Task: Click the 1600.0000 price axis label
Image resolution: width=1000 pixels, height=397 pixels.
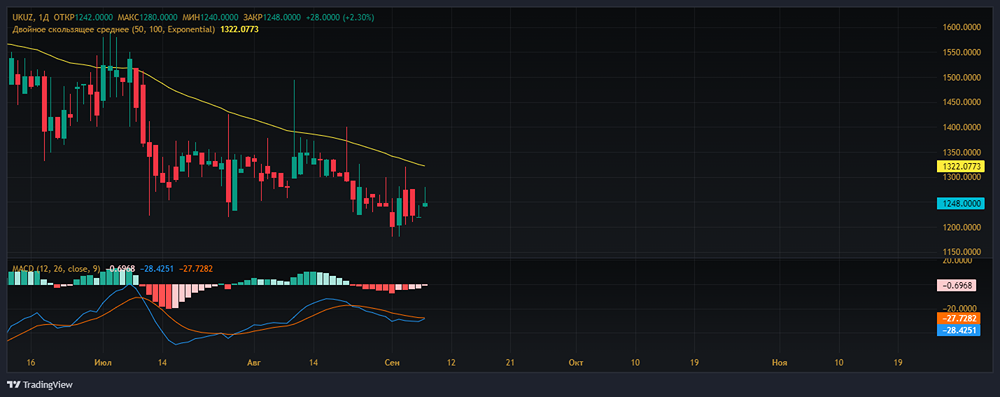Action: click(961, 27)
